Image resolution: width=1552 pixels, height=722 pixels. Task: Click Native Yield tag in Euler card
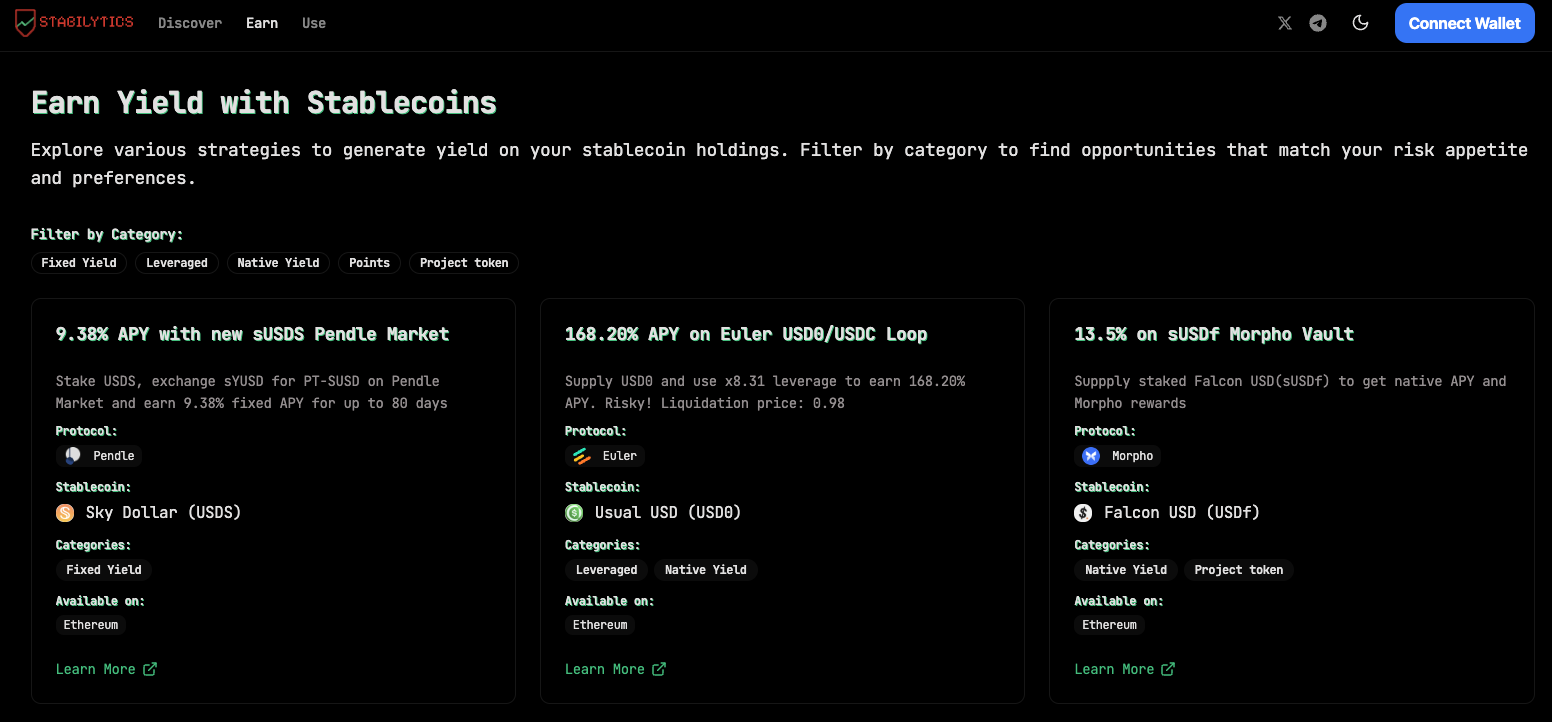pyautogui.click(x=706, y=570)
